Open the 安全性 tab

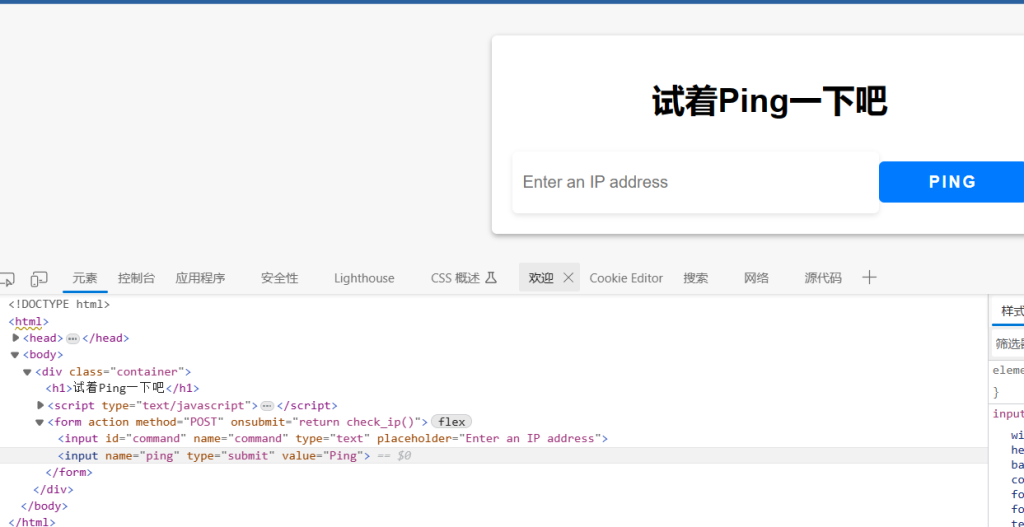pos(280,278)
